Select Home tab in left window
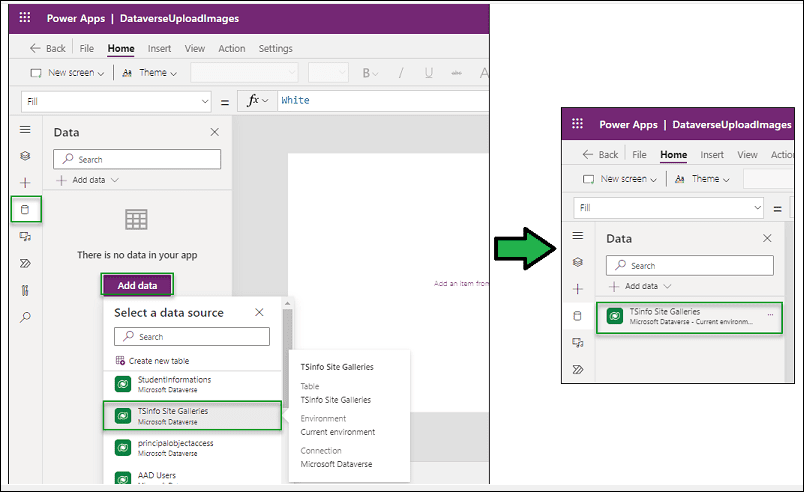Screen dimensions: 804x492 (121, 48)
